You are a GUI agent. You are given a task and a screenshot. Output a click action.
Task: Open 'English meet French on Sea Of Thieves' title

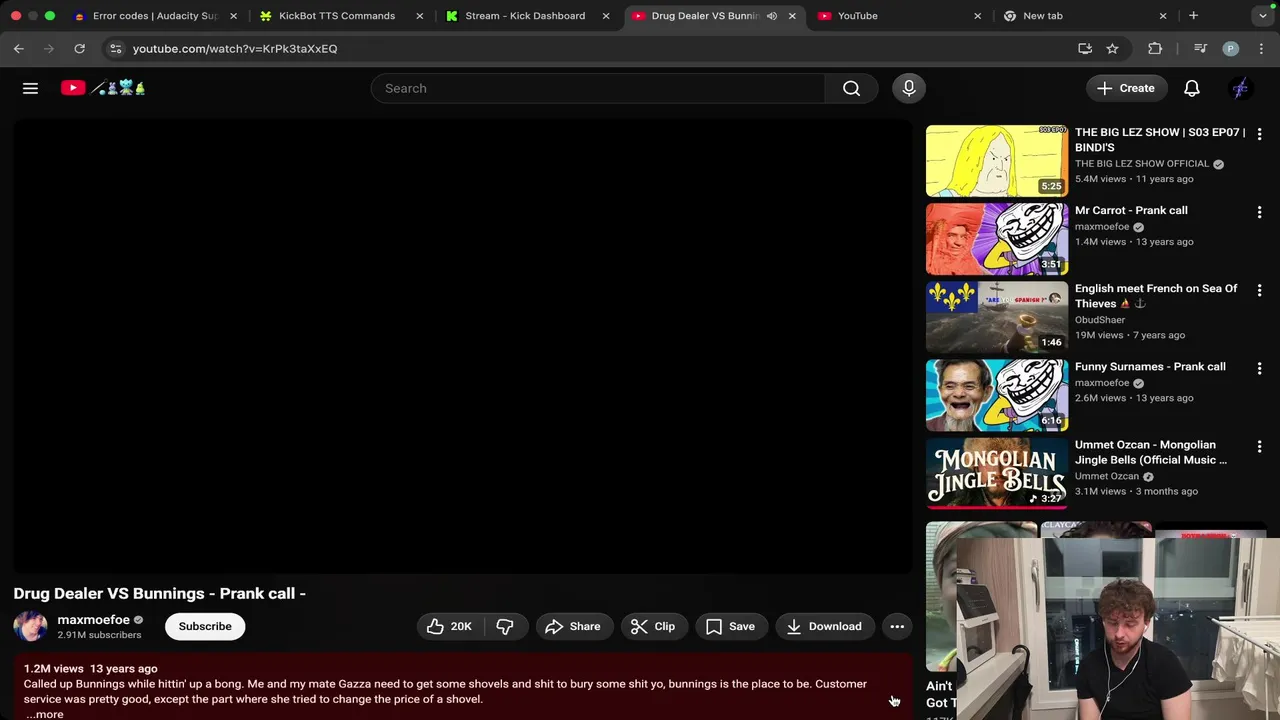point(1156,296)
